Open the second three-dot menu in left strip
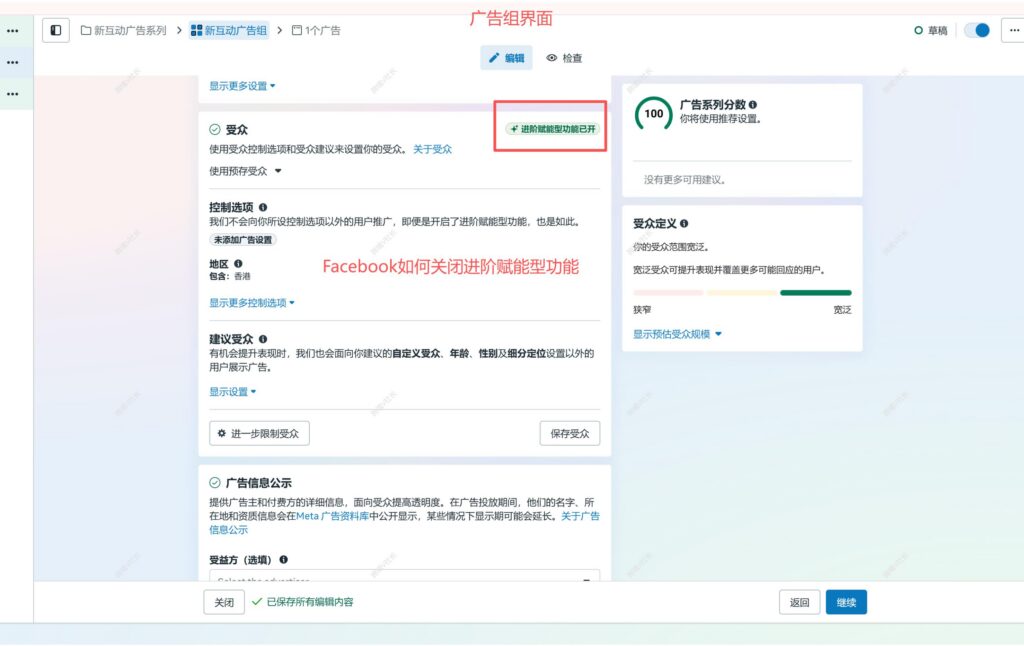This screenshot has height=646, width=1024. (12, 62)
